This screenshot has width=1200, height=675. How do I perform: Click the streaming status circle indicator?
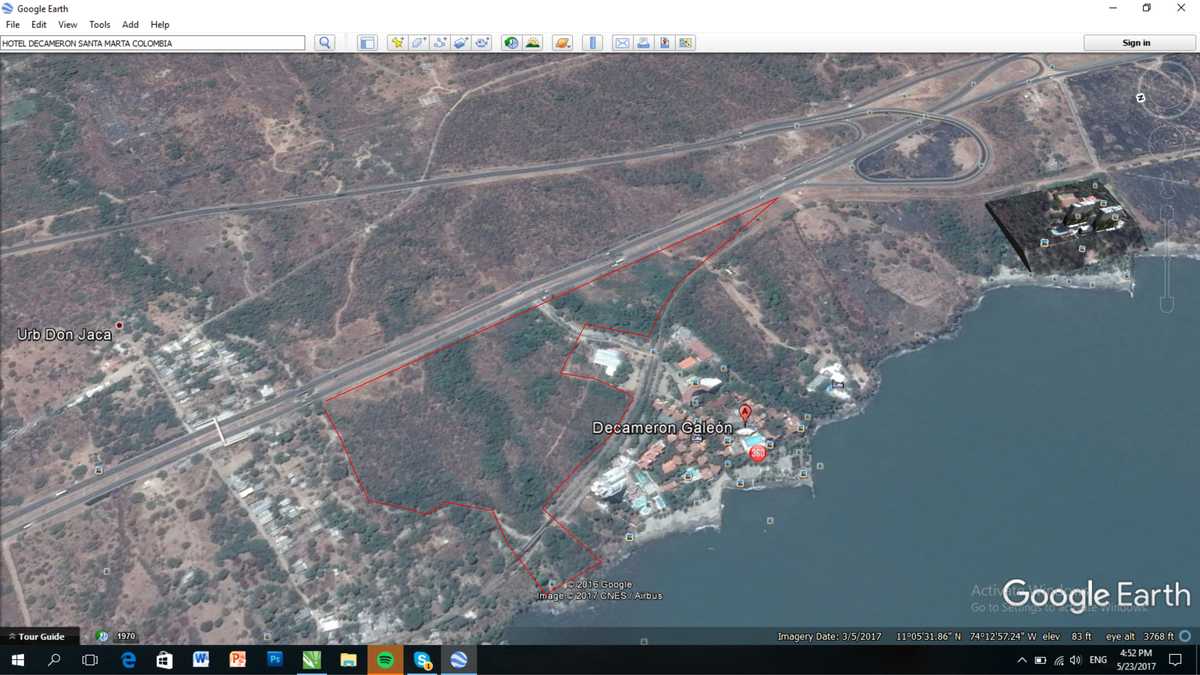[1185, 636]
